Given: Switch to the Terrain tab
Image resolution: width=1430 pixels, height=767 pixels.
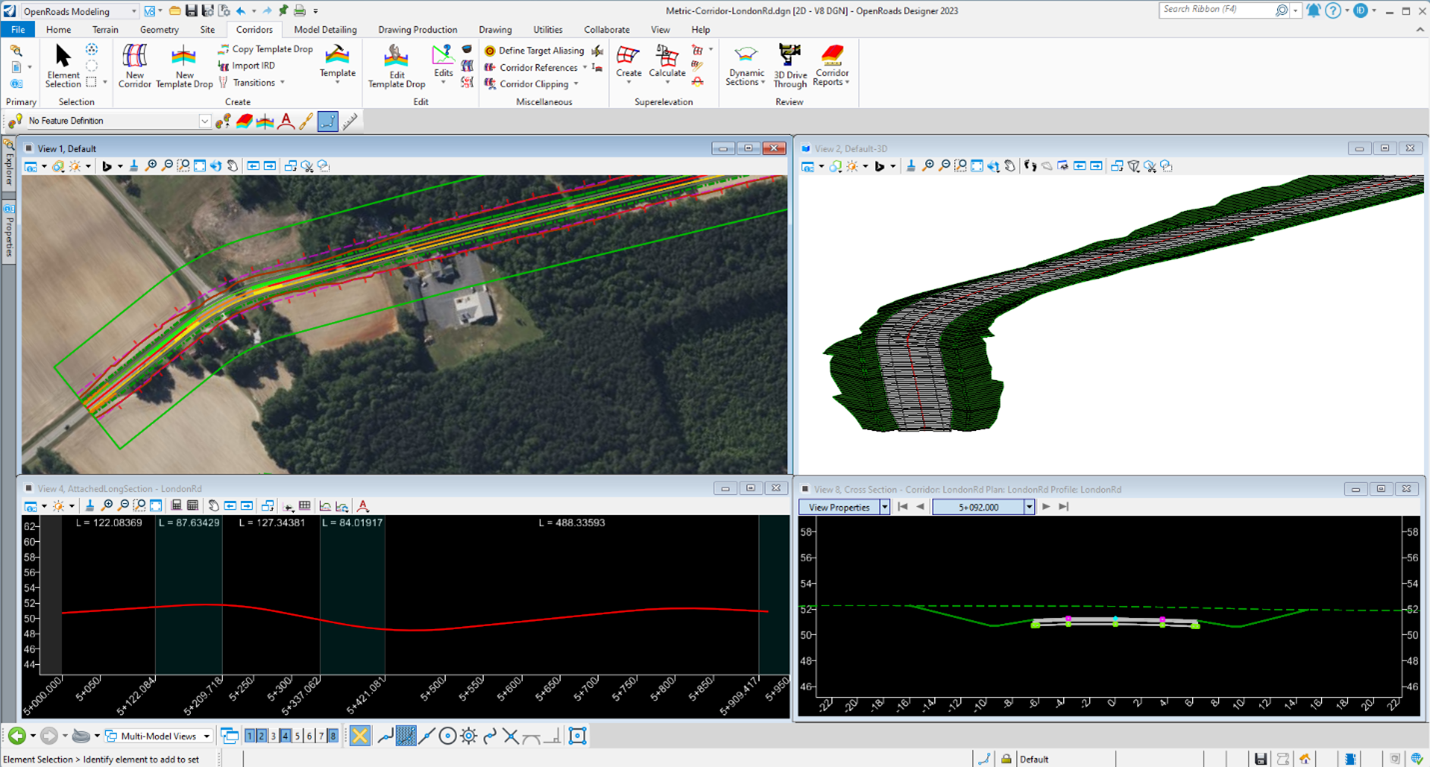Looking at the screenshot, I should pyautogui.click(x=105, y=30).
